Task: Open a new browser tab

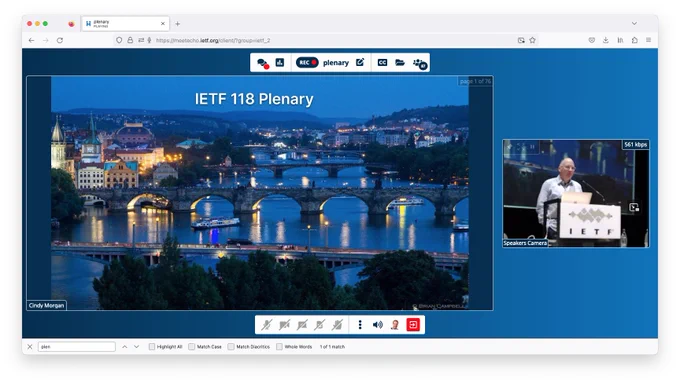Action: tap(177, 24)
